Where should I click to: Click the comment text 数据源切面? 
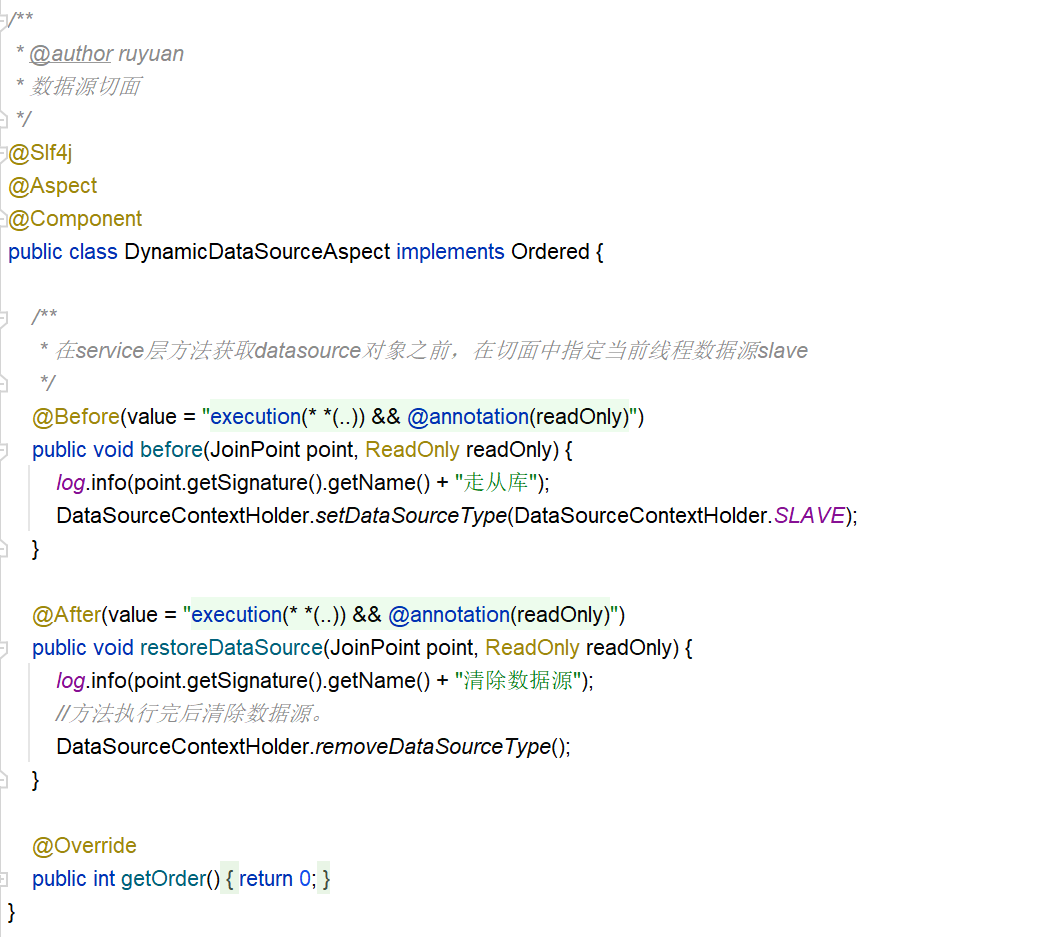click(x=86, y=87)
